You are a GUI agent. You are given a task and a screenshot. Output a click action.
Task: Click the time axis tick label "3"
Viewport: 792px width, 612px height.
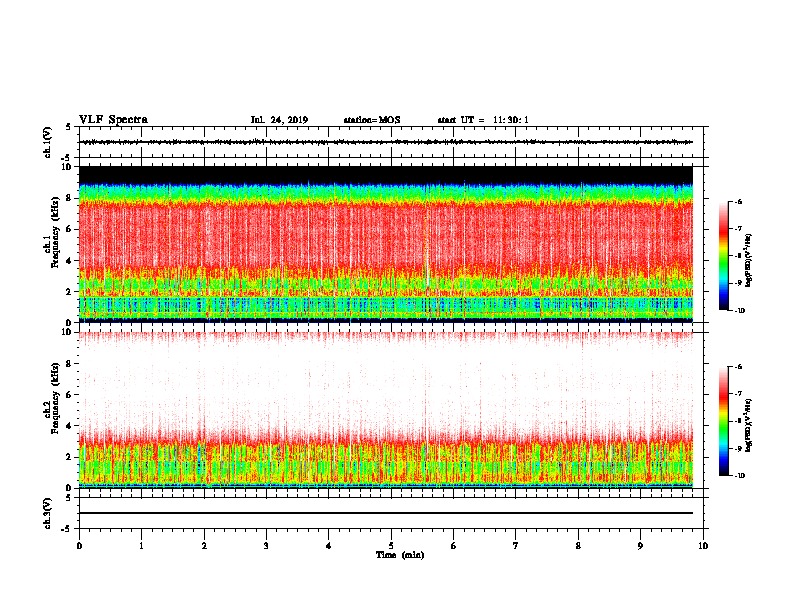pos(266,546)
